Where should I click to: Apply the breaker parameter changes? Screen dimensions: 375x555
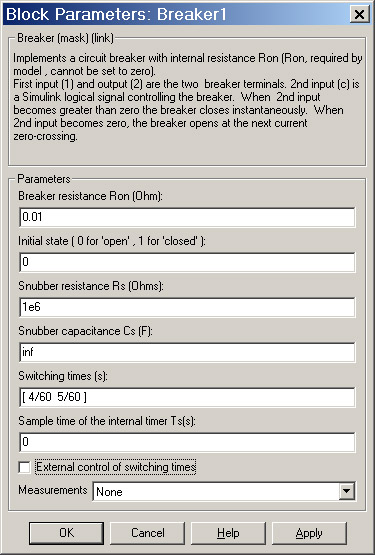coord(309,533)
